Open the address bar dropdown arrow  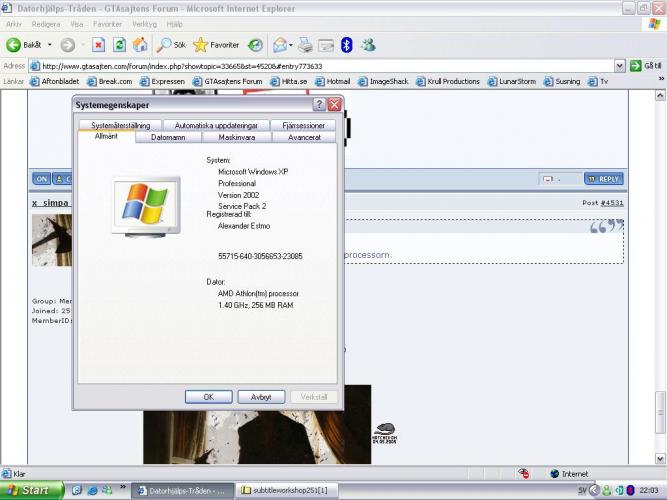pyautogui.click(x=619, y=66)
